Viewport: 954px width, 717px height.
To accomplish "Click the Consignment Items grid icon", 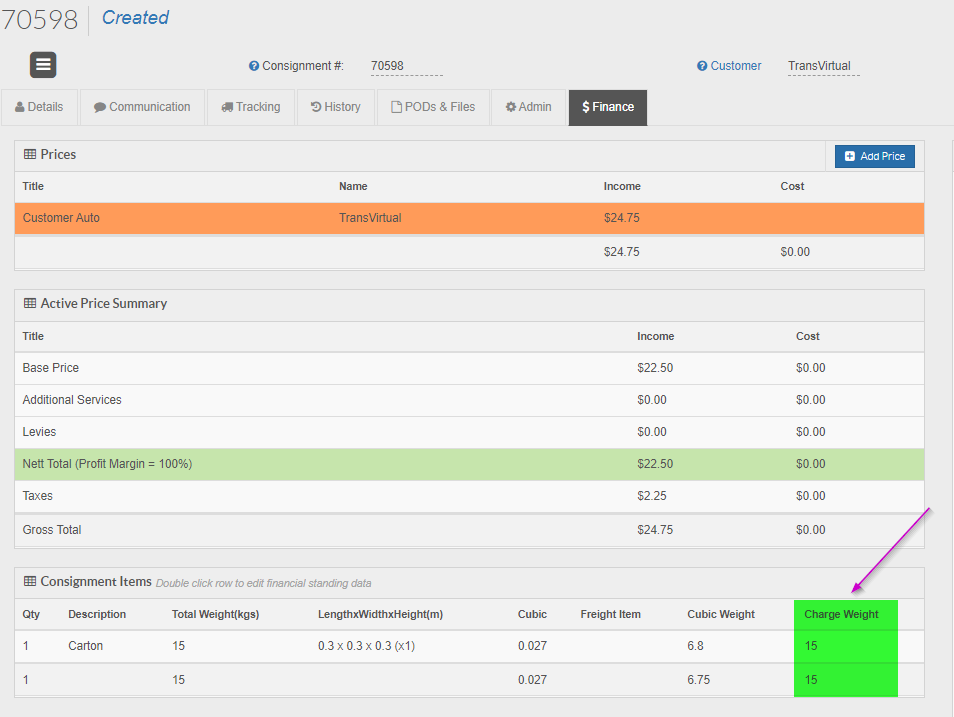I will [x=30, y=581].
